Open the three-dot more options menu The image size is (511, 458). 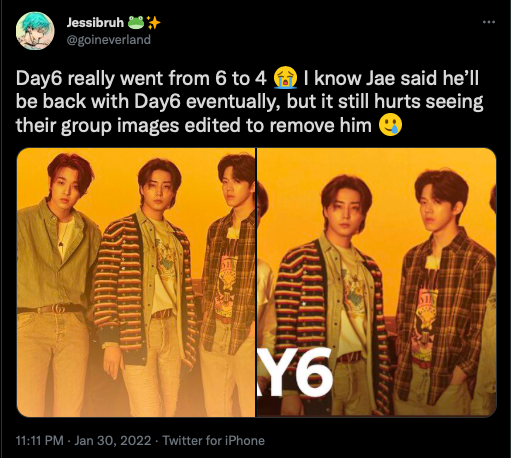[x=489, y=22]
